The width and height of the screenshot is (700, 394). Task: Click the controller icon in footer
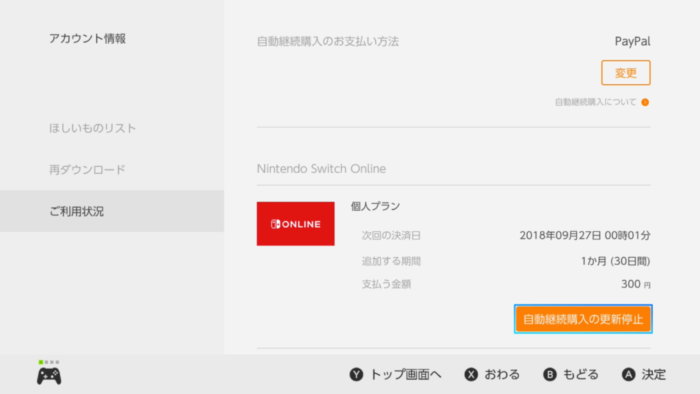(x=49, y=376)
